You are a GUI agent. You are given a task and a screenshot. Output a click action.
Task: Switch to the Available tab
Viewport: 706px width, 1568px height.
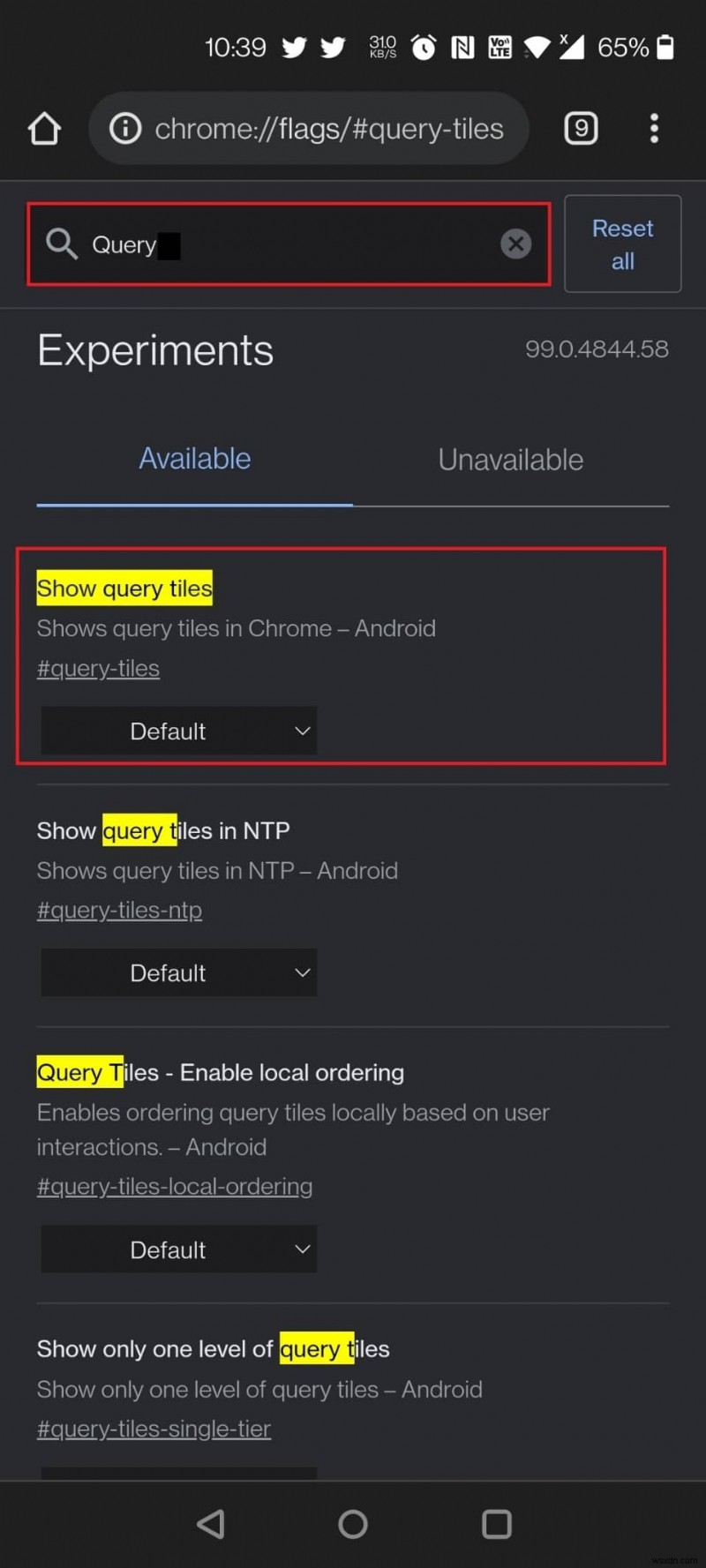pos(195,459)
